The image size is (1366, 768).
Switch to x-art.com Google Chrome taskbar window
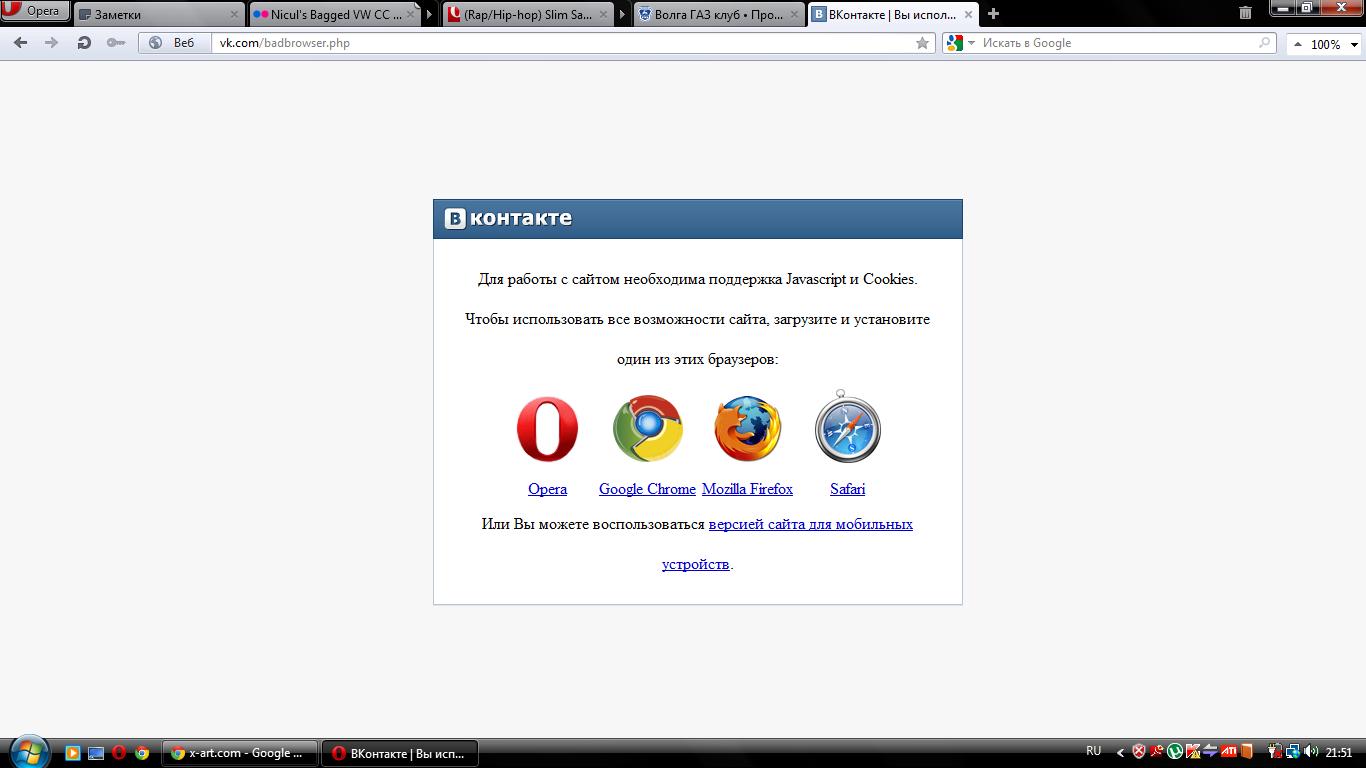(x=240, y=753)
